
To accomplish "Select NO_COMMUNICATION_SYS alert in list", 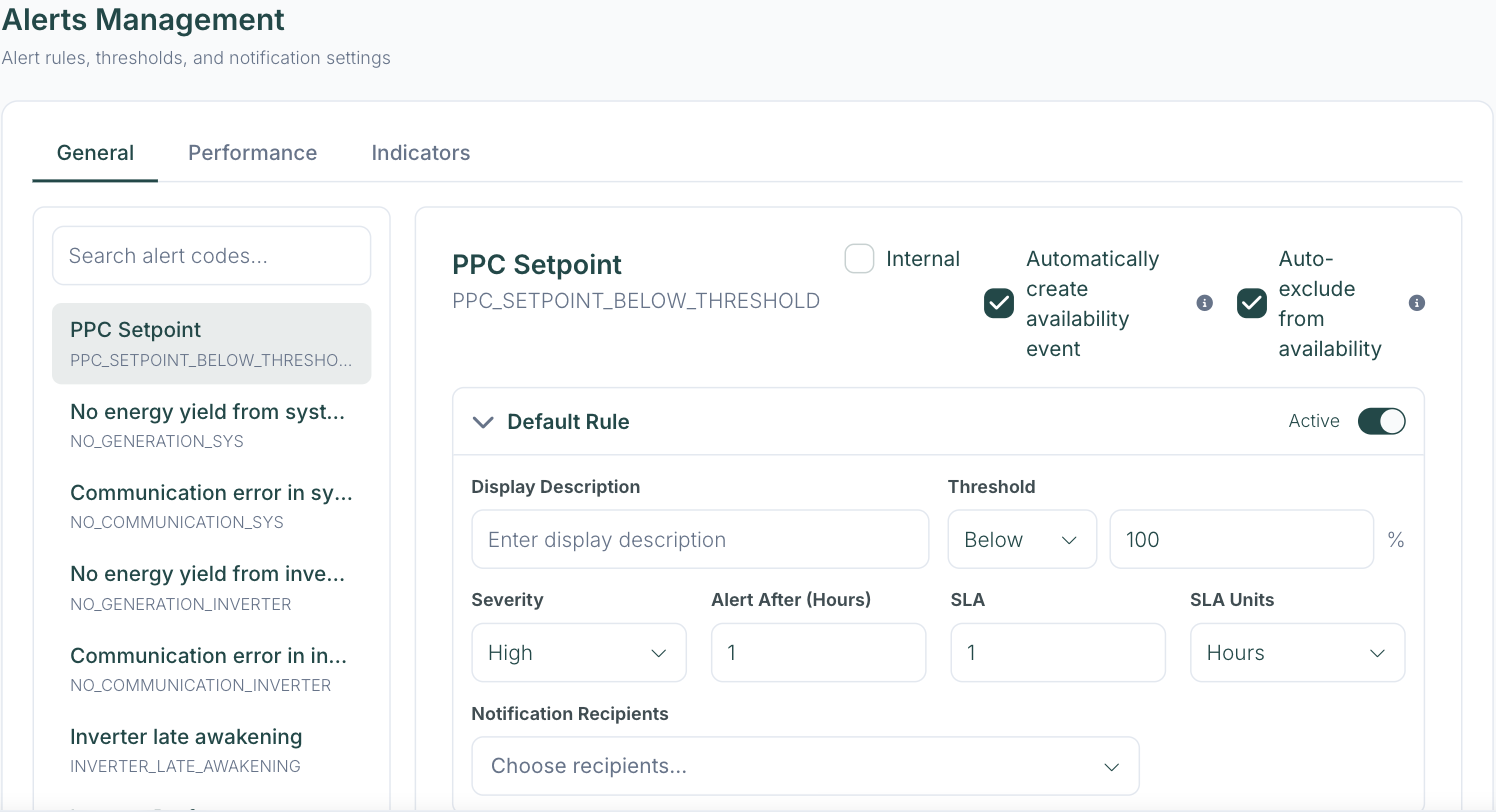I will click(212, 506).
